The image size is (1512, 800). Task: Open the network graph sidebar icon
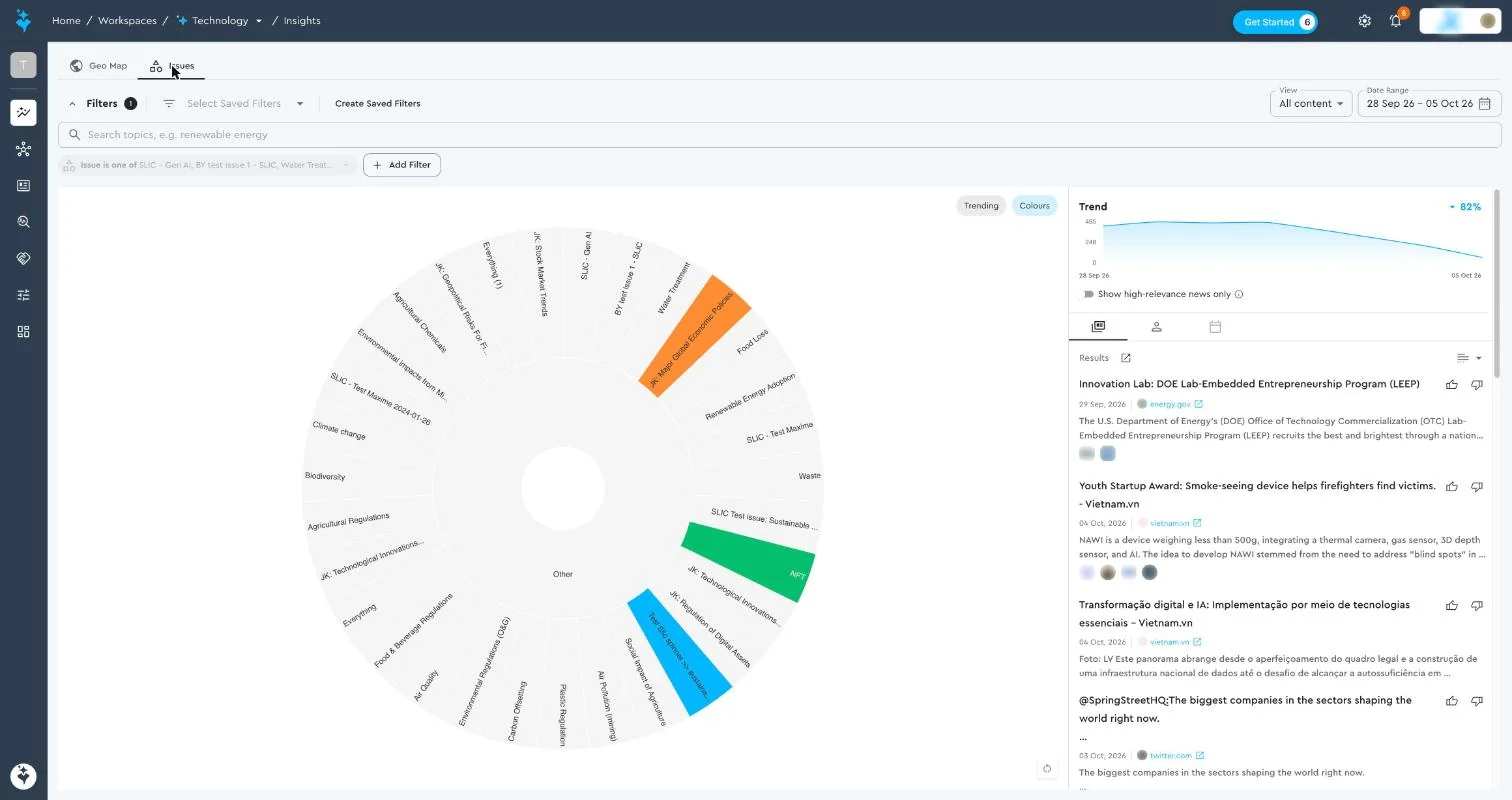23,149
